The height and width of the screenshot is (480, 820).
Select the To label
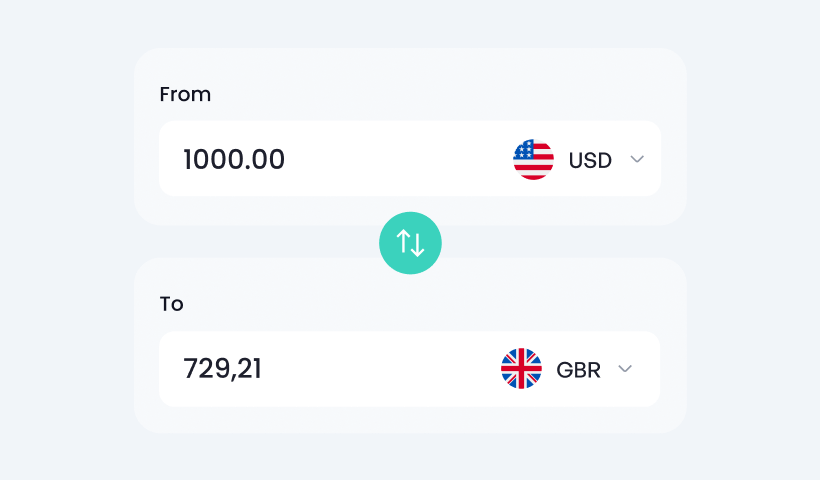point(172,304)
